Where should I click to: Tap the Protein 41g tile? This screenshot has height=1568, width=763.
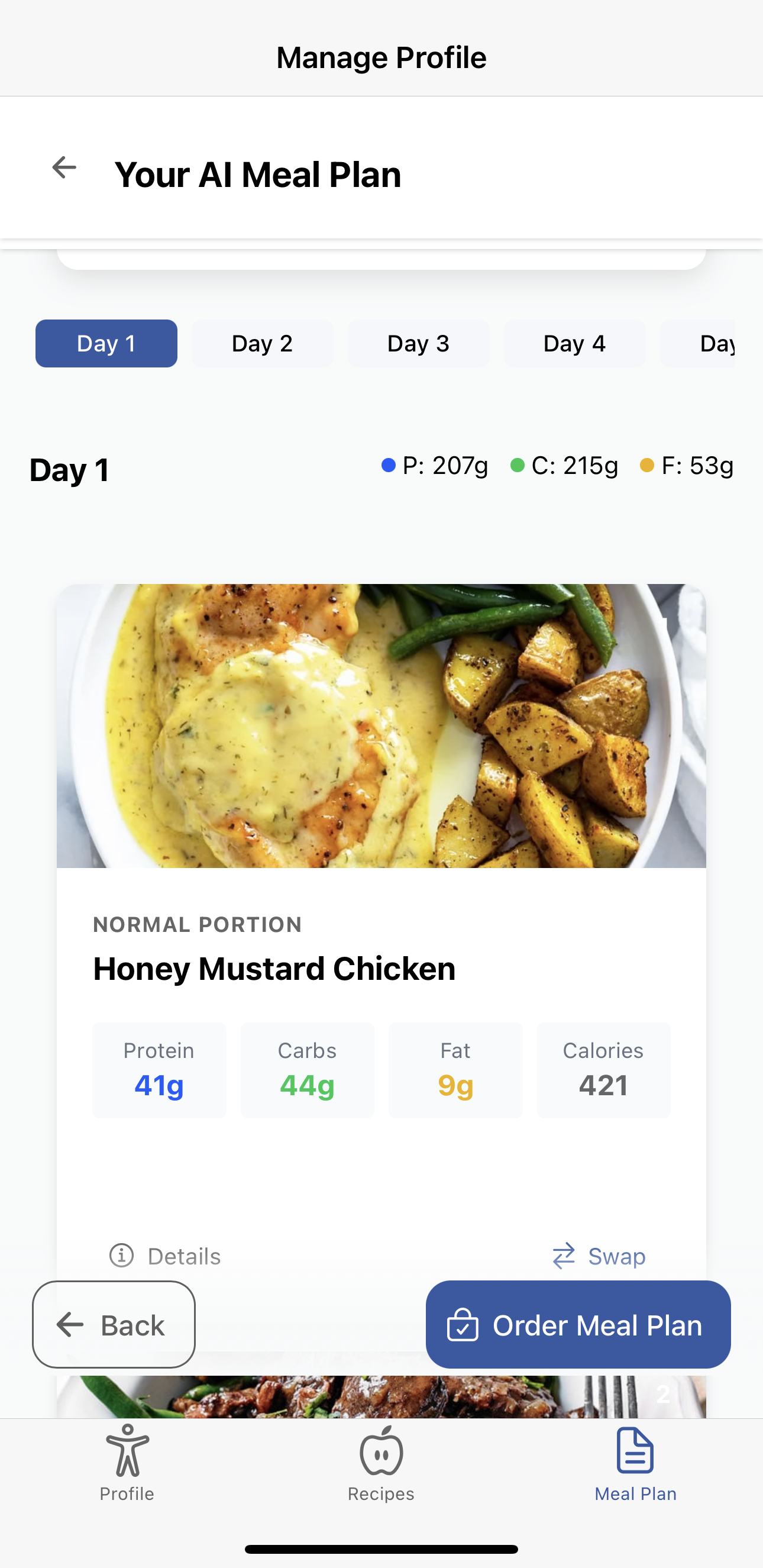(x=160, y=1070)
